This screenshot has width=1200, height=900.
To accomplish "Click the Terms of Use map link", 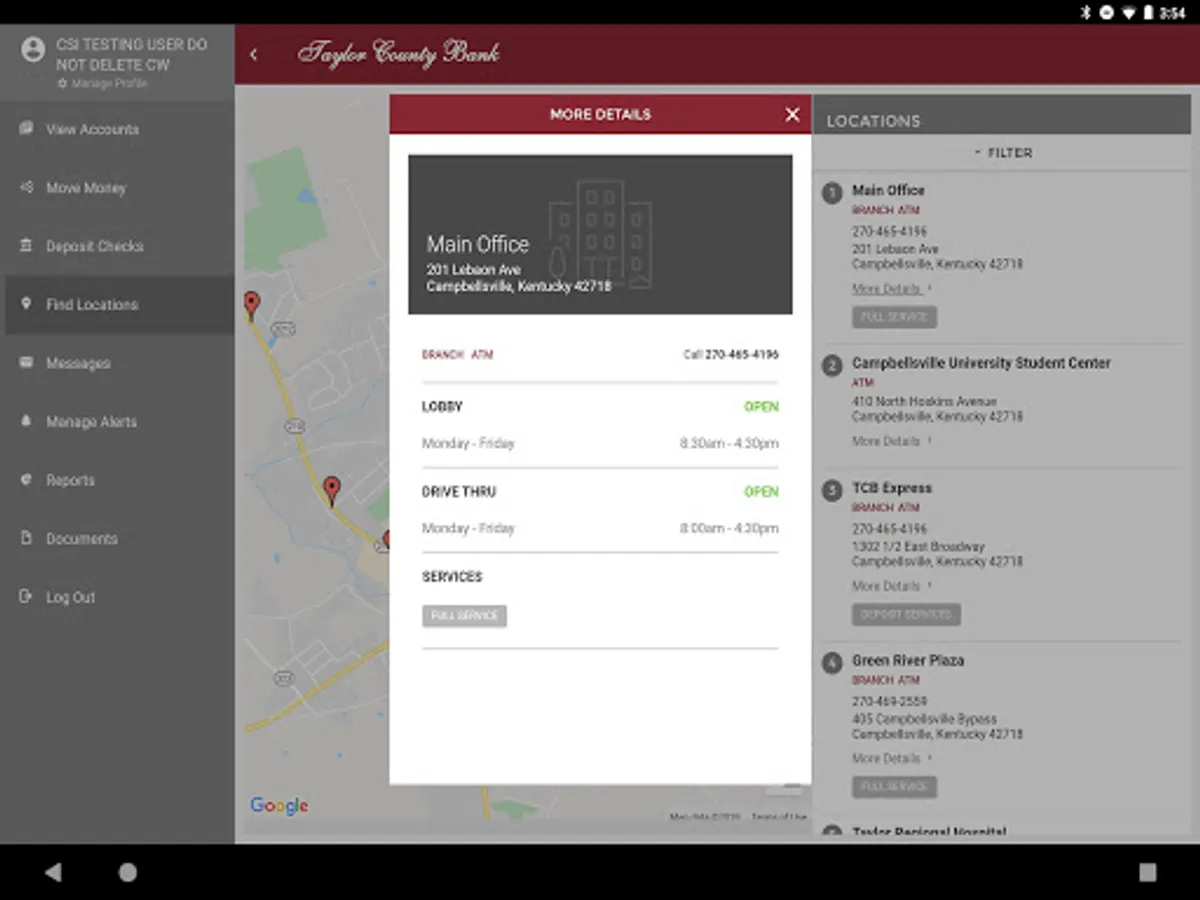I will (x=779, y=817).
